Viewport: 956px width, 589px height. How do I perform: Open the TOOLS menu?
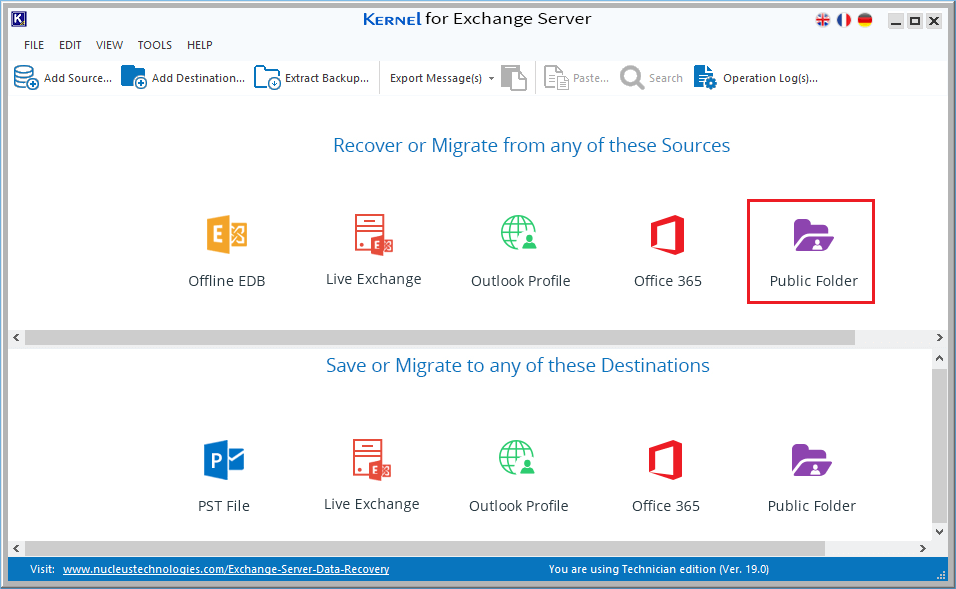click(155, 45)
